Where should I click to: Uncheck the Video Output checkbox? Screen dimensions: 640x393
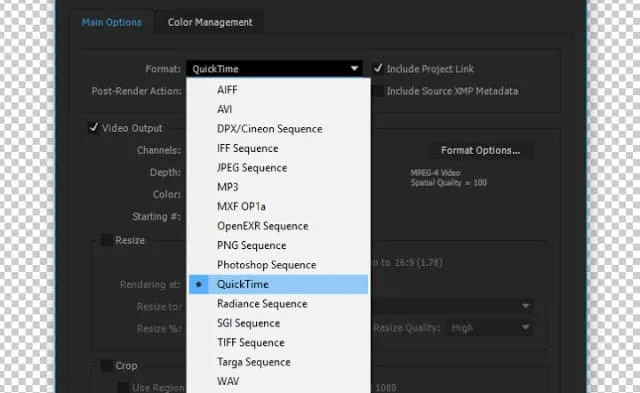[93, 128]
